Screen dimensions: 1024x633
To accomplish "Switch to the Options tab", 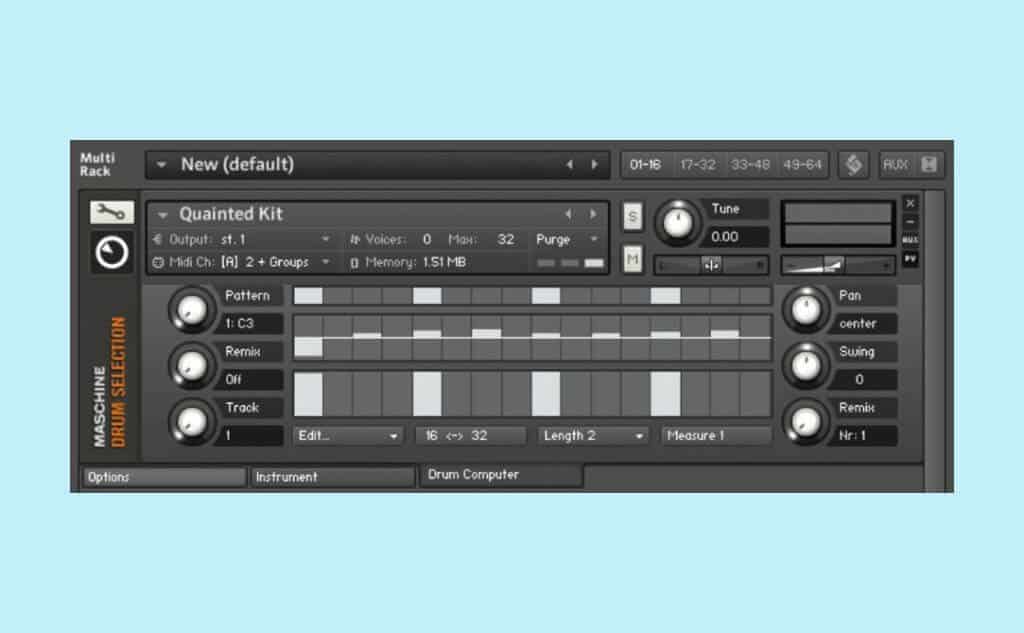I will click(x=164, y=478).
